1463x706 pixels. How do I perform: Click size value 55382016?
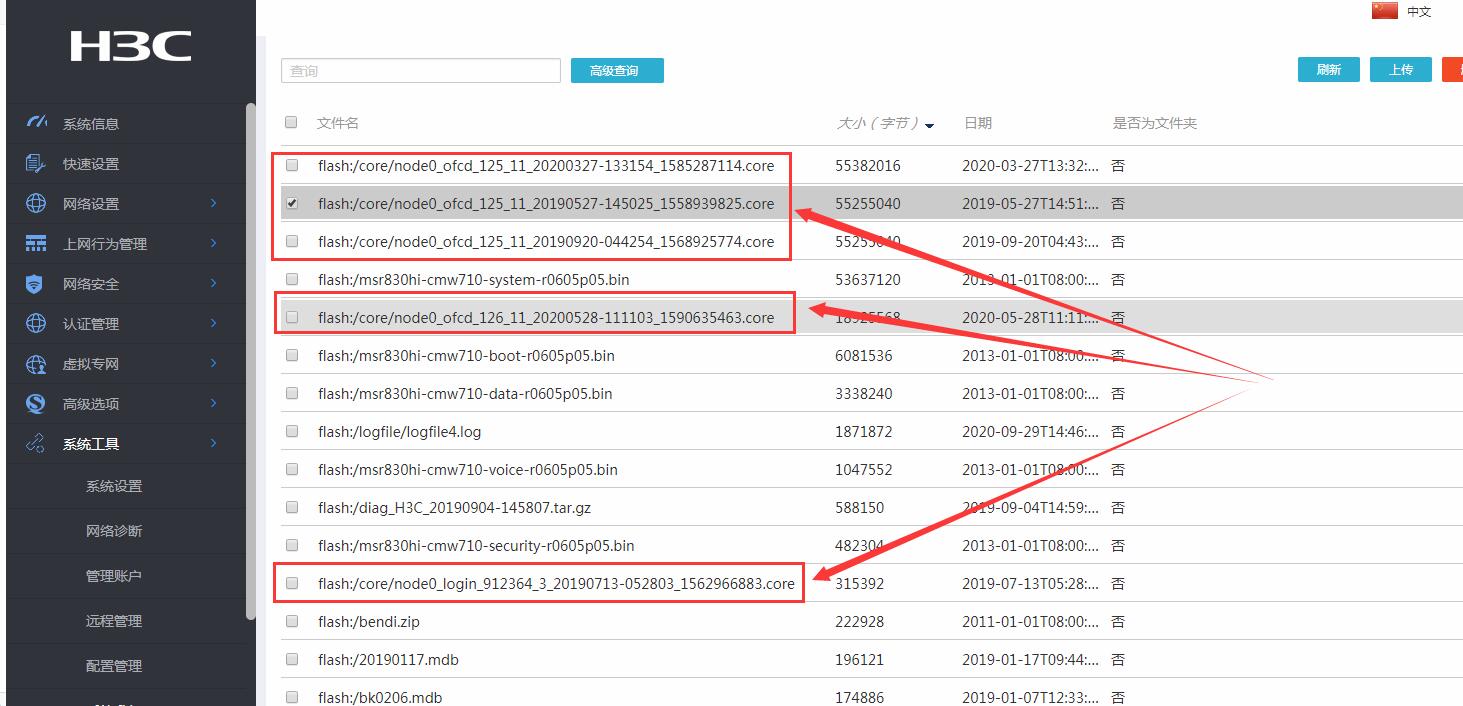coord(867,165)
